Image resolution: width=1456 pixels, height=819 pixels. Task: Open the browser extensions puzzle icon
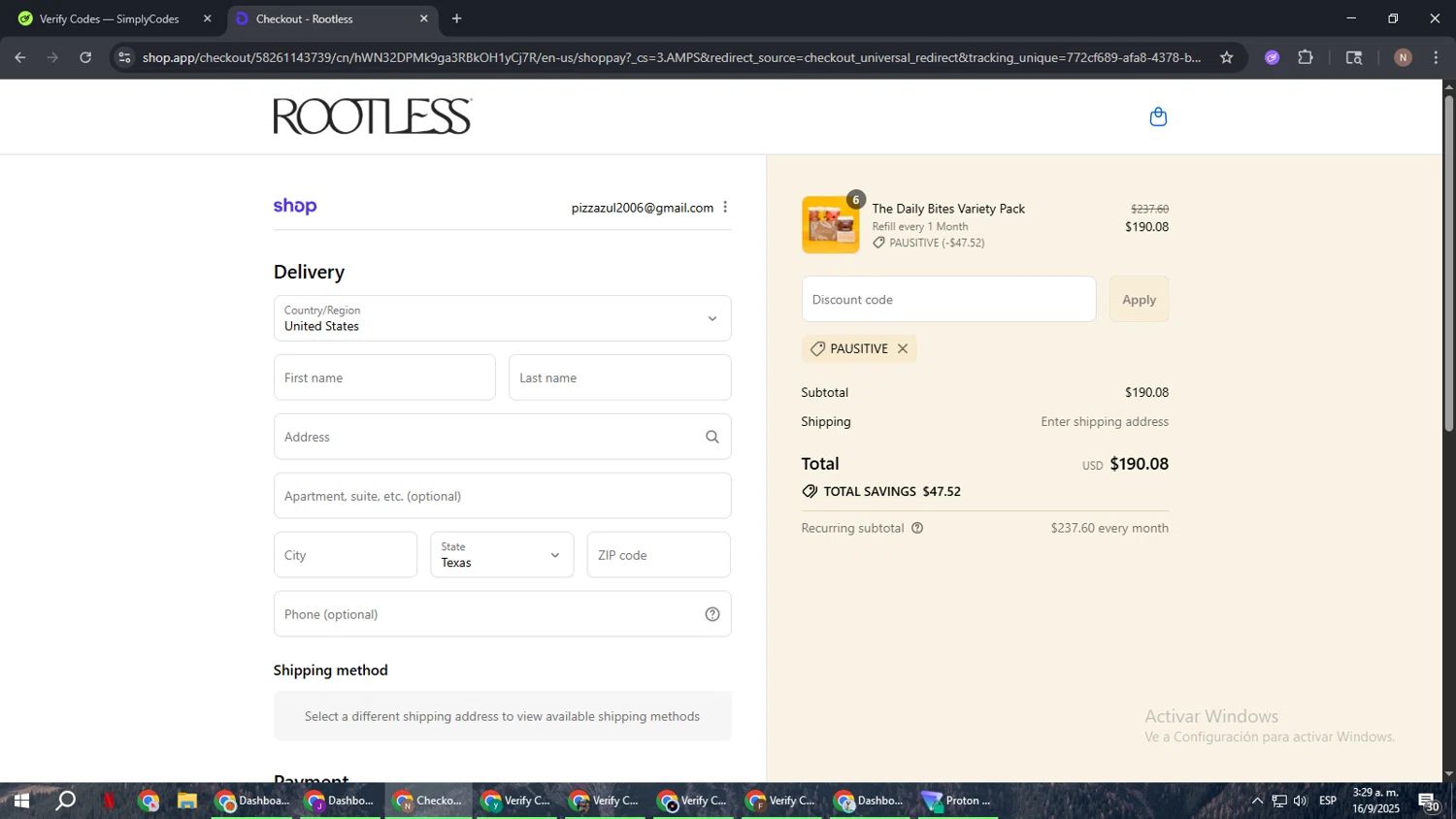[1306, 57]
